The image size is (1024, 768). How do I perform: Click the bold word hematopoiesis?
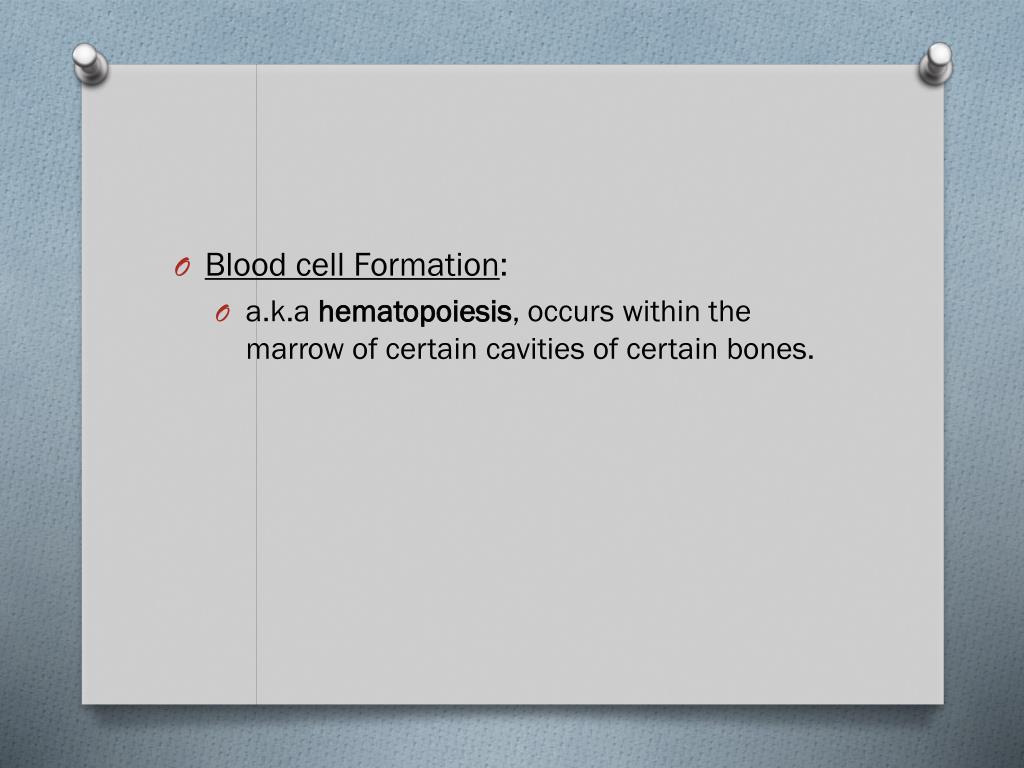[415, 312]
